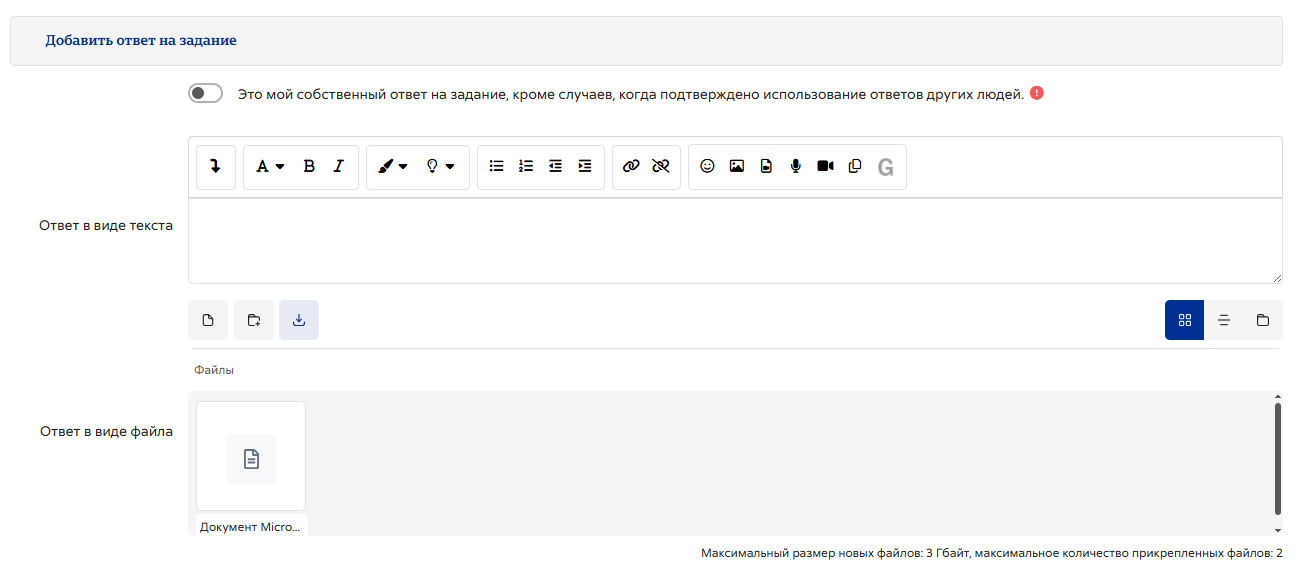Switch files to icon grid view
The image size is (1305, 570).
coord(1185,320)
